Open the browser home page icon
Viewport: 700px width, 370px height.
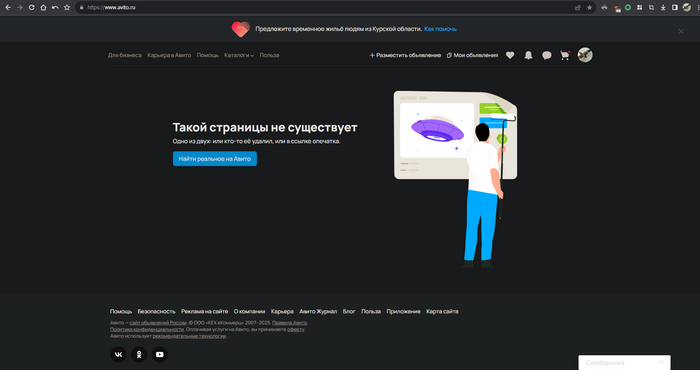[43, 8]
